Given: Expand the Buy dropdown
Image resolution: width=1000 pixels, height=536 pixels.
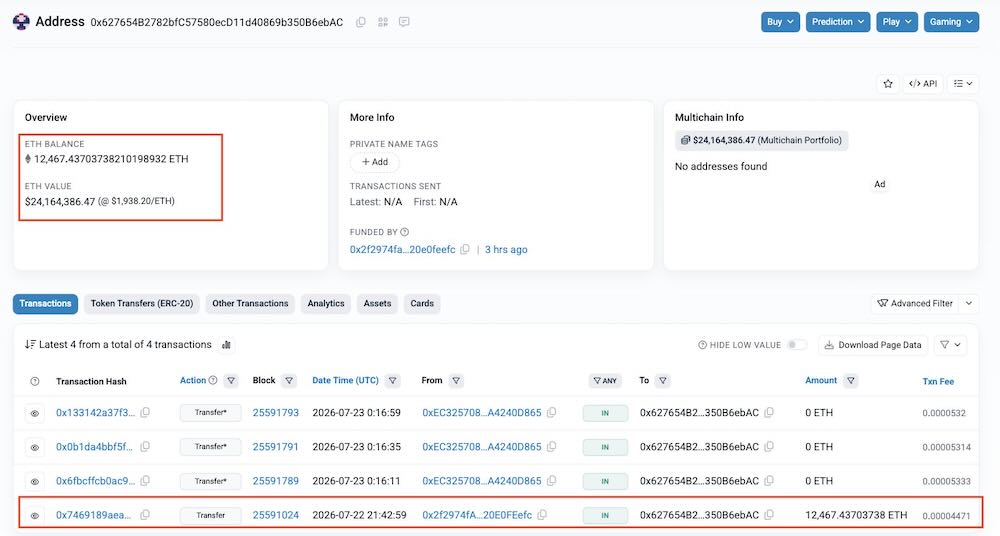Looking at the screenshot, I should 780,22.
